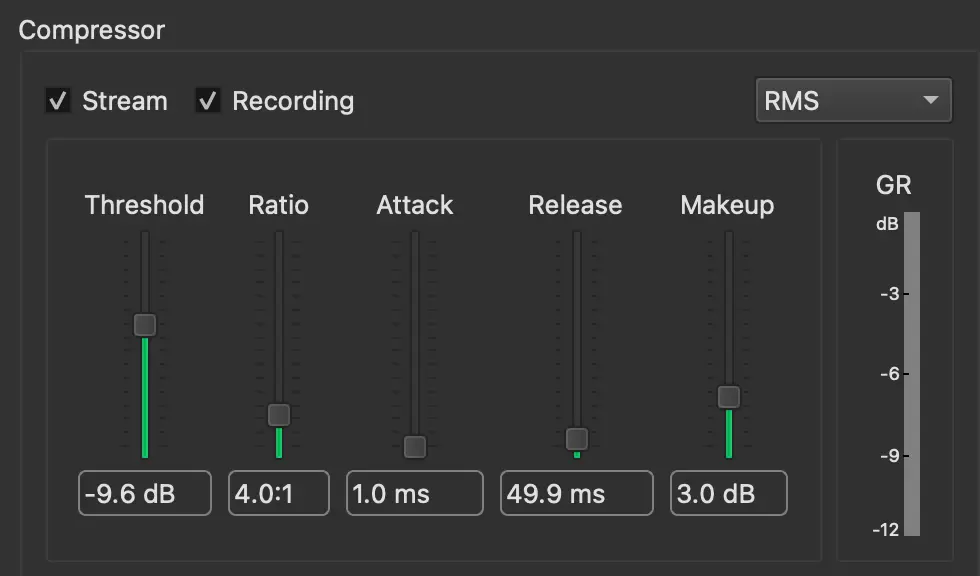This screenshot has width=980, height=576.
Task: Click the -9.6 dB threshold value field
Action: (x=145, y=494)
